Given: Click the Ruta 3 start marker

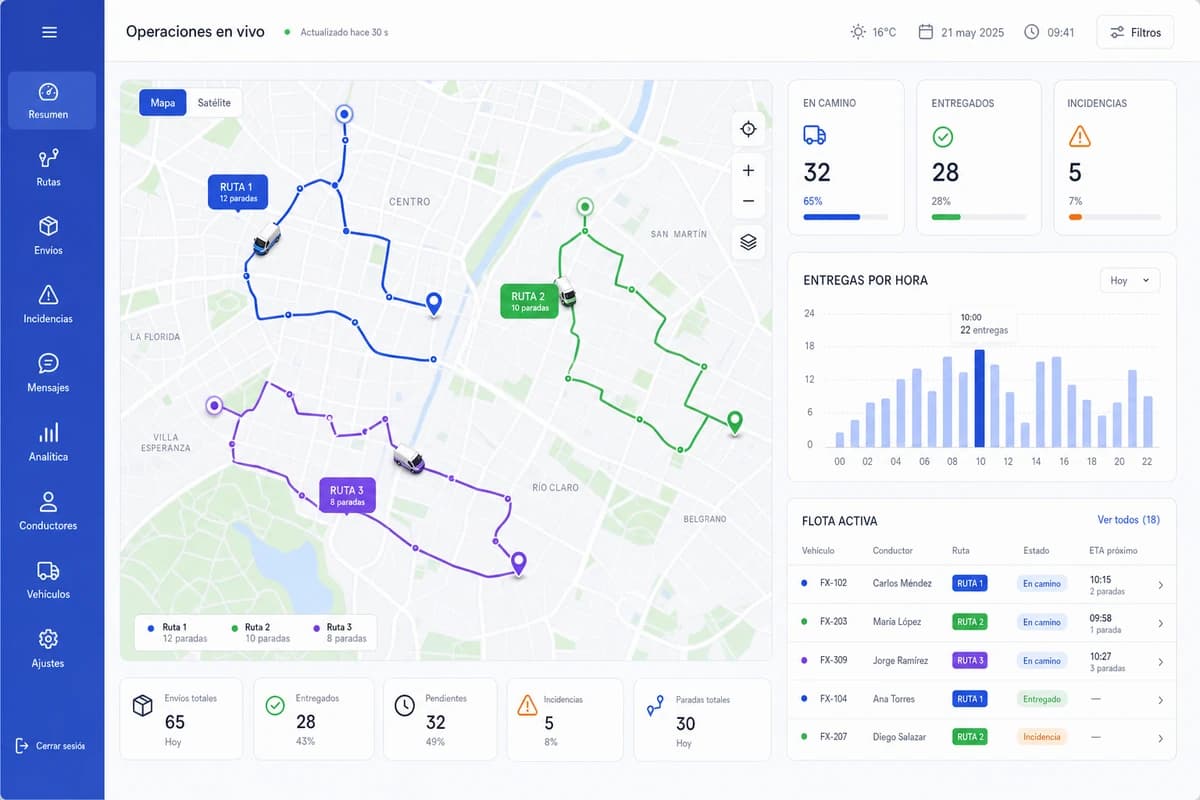Looking at the screenshot, I should coord(214,406).
